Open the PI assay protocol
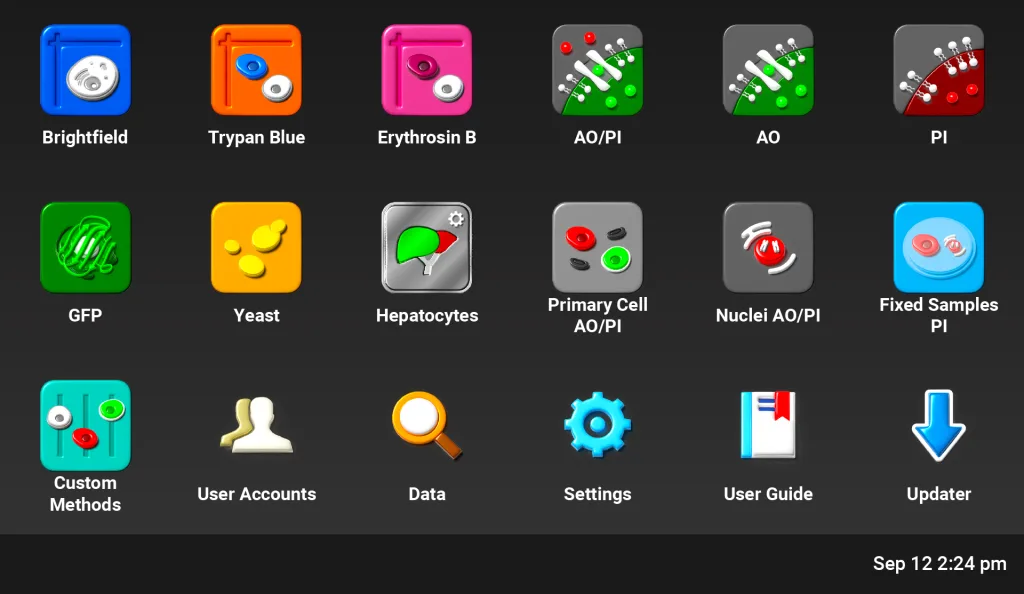 [x=938, y=70]
